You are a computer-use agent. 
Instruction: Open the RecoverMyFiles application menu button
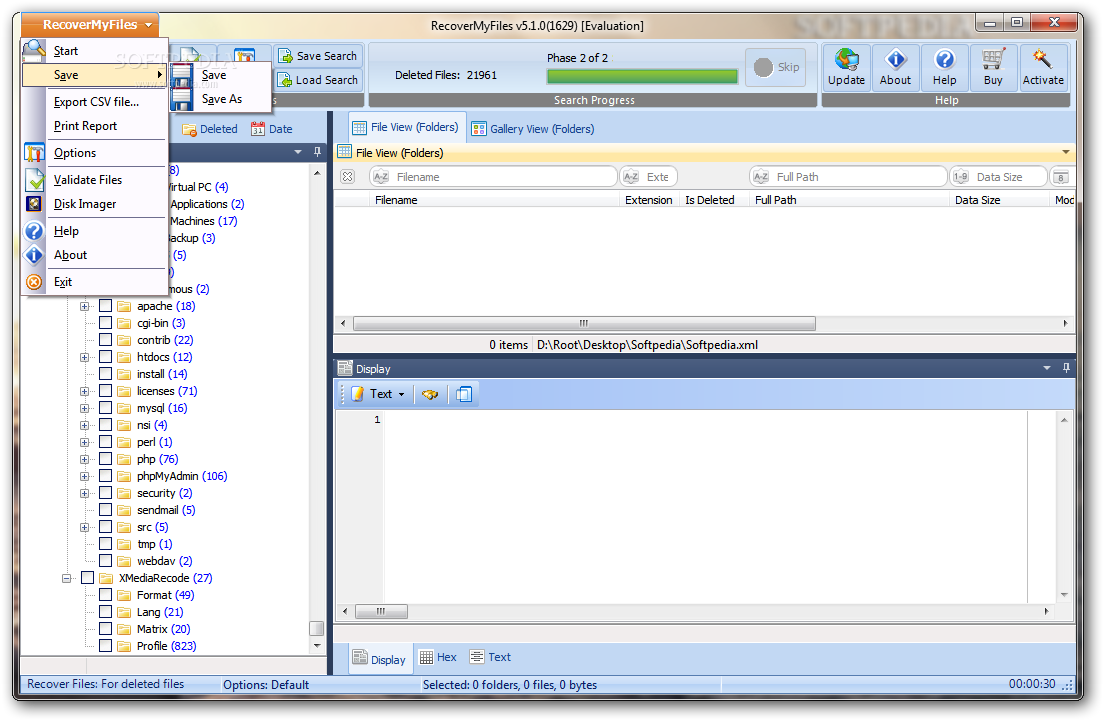pos(90,25)
